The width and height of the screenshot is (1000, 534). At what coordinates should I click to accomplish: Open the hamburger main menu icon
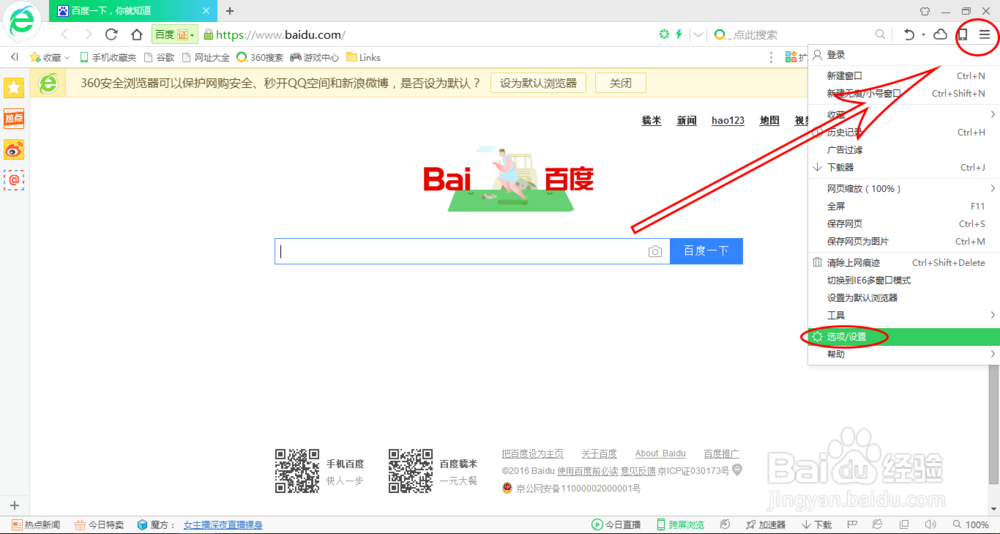(985, 34)
